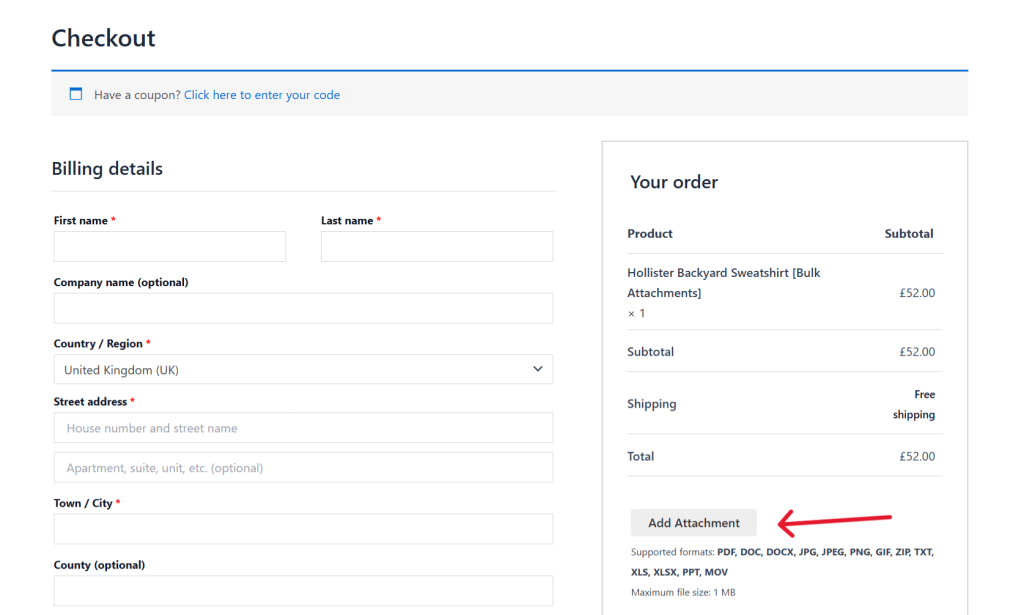Focus the Town / City field

click(303, 529)
